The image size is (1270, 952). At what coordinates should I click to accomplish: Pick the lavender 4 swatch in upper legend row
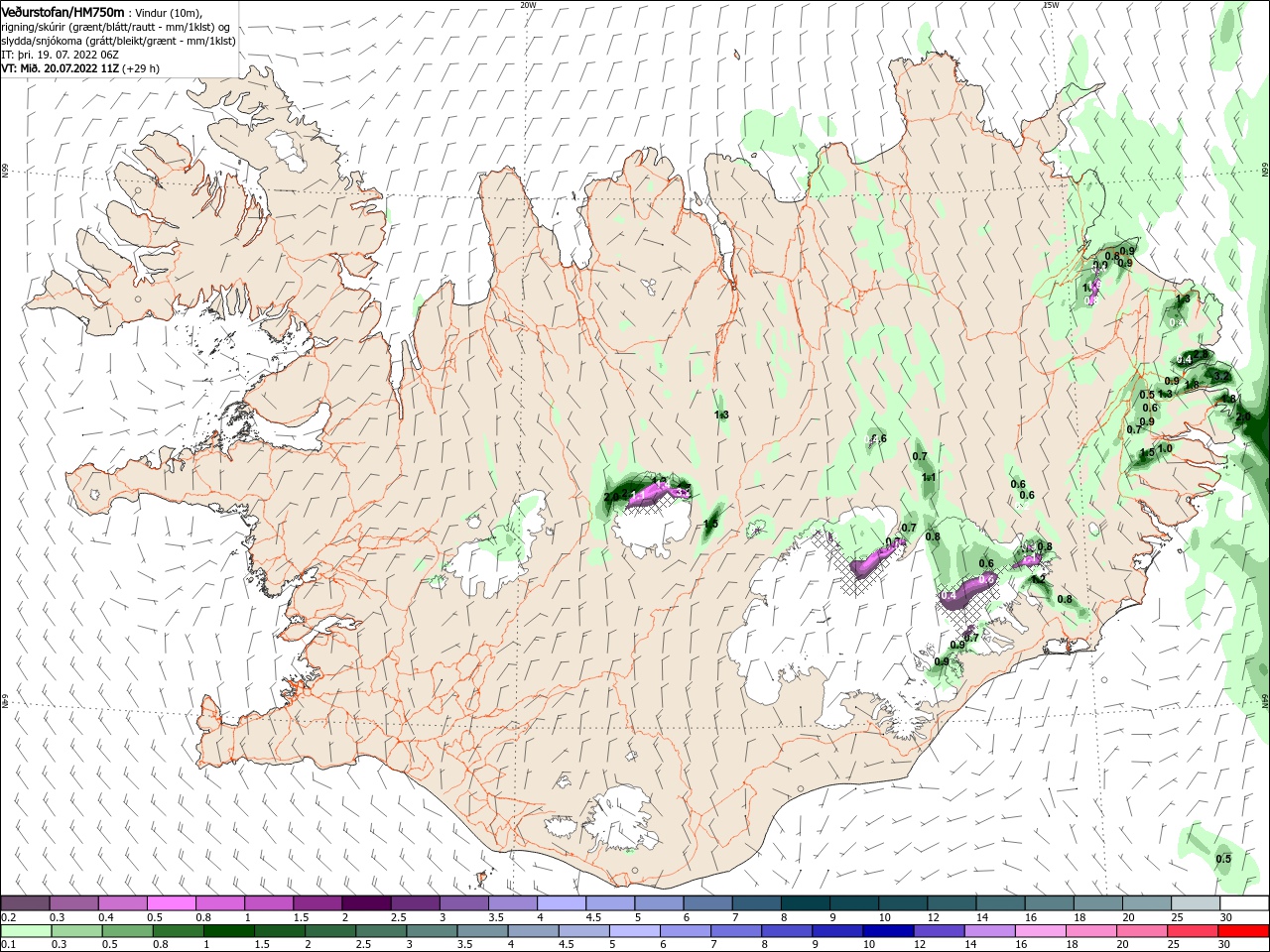click(x=562, y=903)
